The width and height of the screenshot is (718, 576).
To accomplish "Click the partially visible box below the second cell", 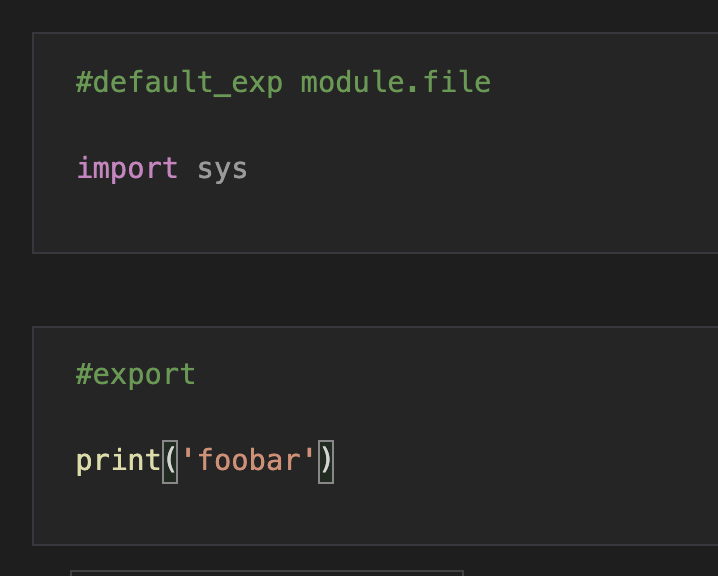I will coord(267,573).
